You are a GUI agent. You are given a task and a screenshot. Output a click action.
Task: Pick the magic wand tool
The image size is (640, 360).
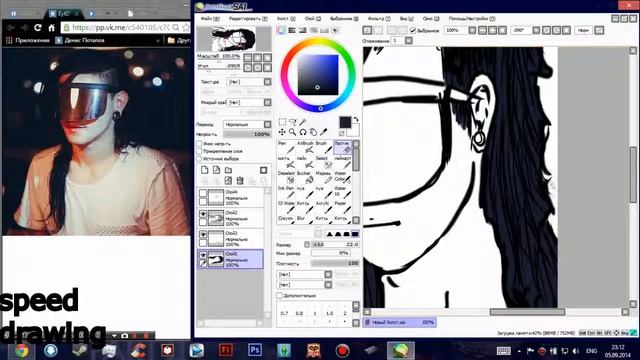302,122
